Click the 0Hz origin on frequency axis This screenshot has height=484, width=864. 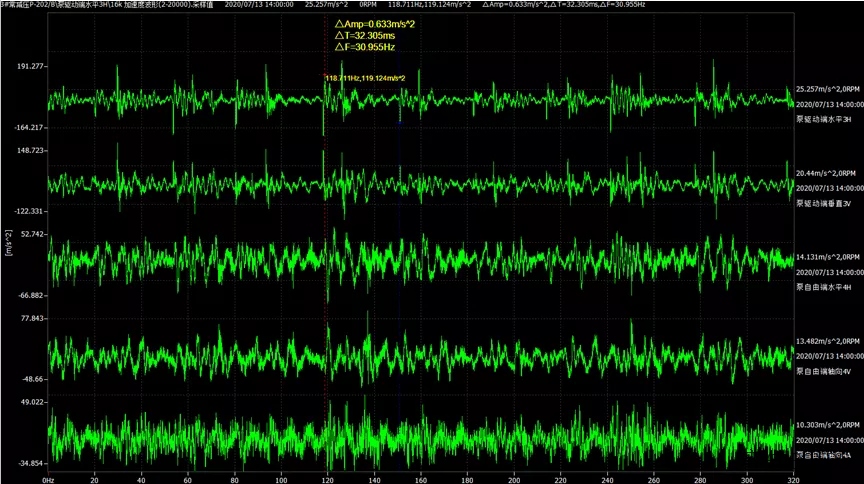click(48, 479)
